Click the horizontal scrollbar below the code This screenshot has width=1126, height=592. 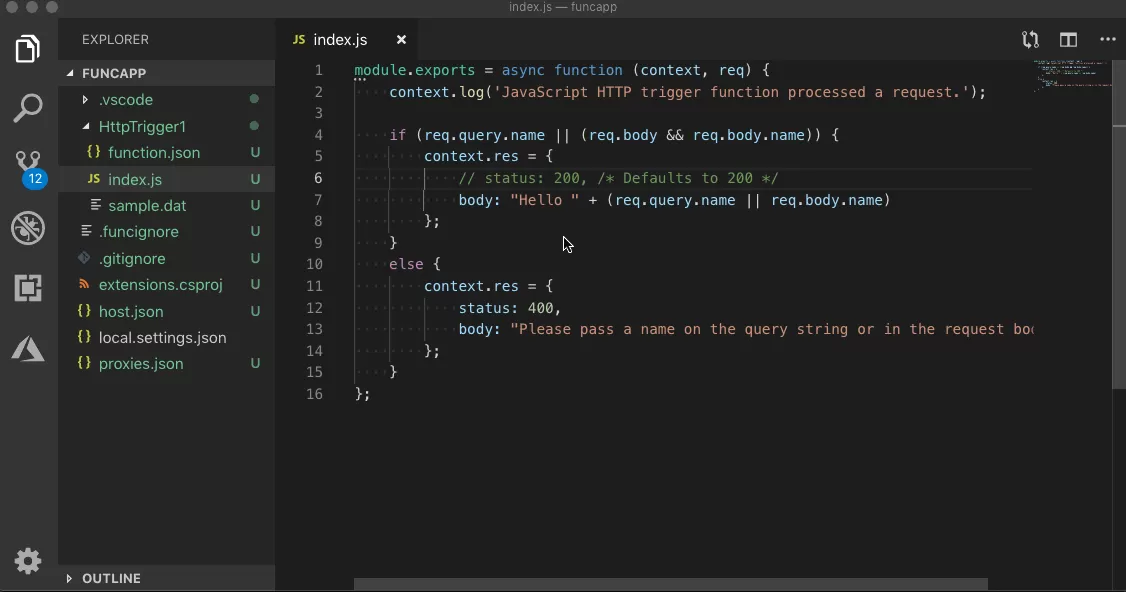point(670,582)
